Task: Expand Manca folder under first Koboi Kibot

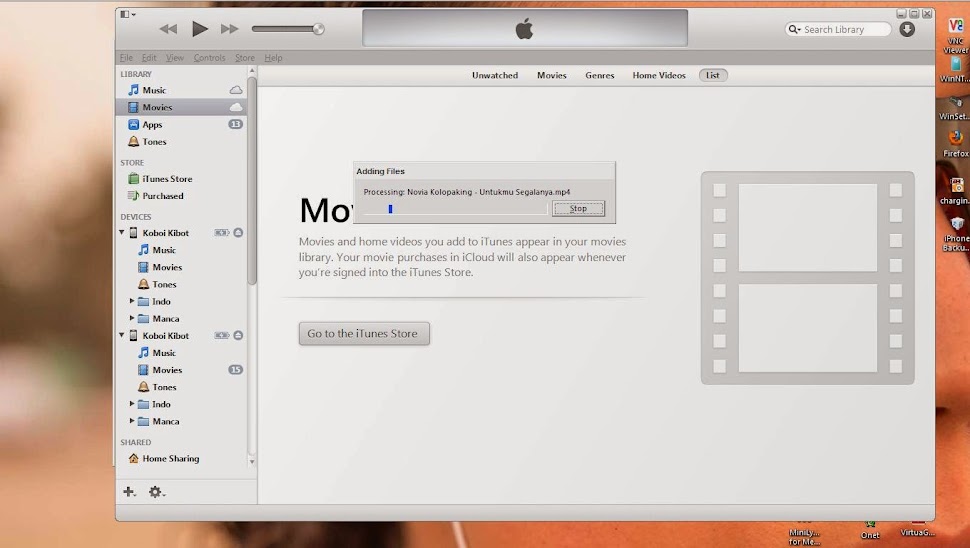Action: click(x=132, y=319)
